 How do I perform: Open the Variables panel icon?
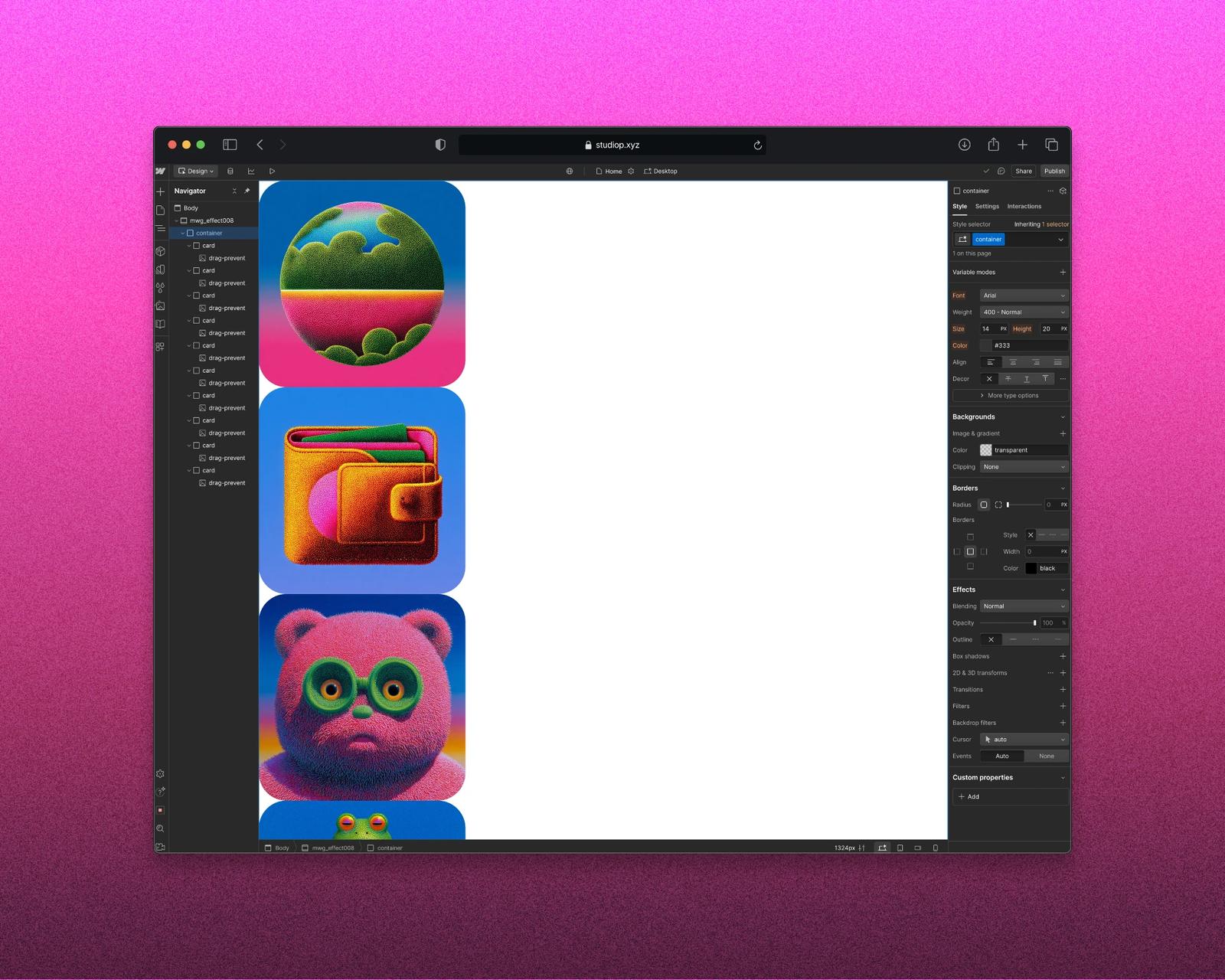pyautogui.click(x=160, y=269)
